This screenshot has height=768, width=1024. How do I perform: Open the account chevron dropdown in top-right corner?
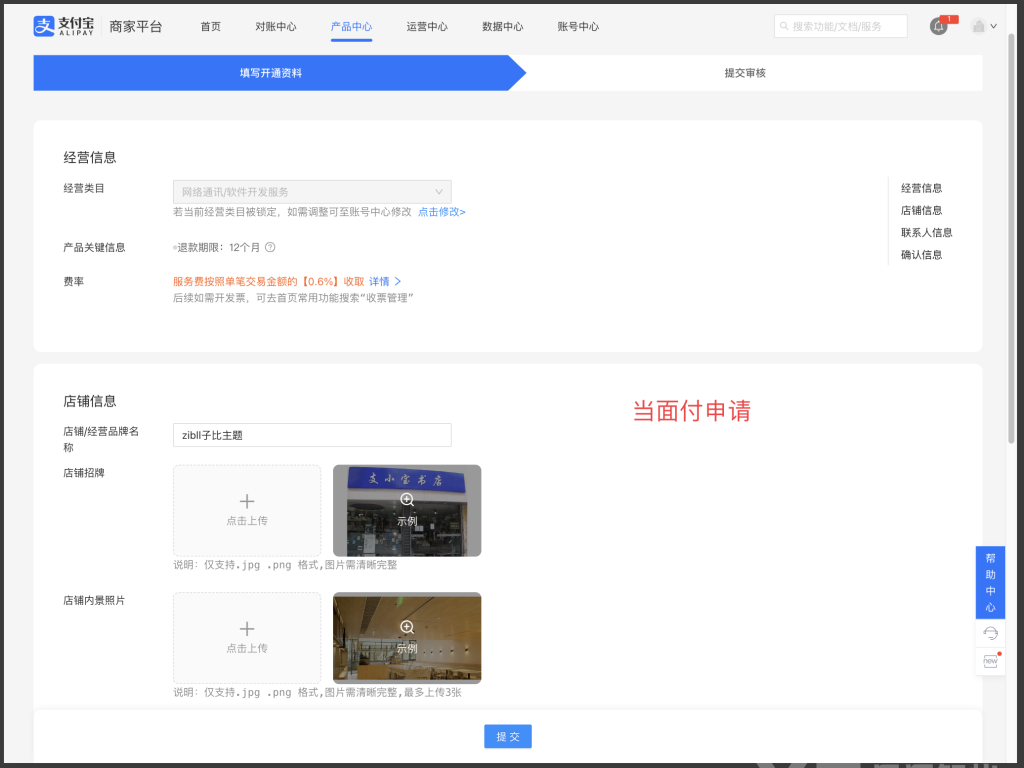pyautogui.click(x=996, y=27)
